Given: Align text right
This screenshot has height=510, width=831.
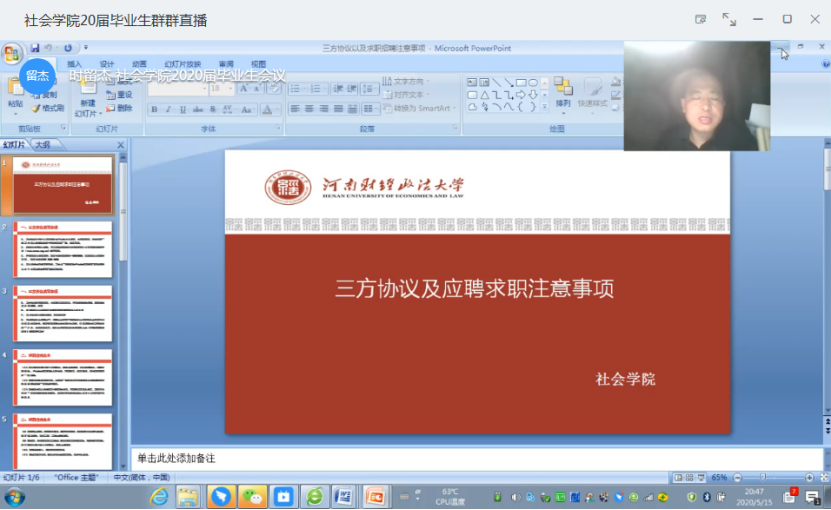Looking at the screenshot, I should point(323,109).
